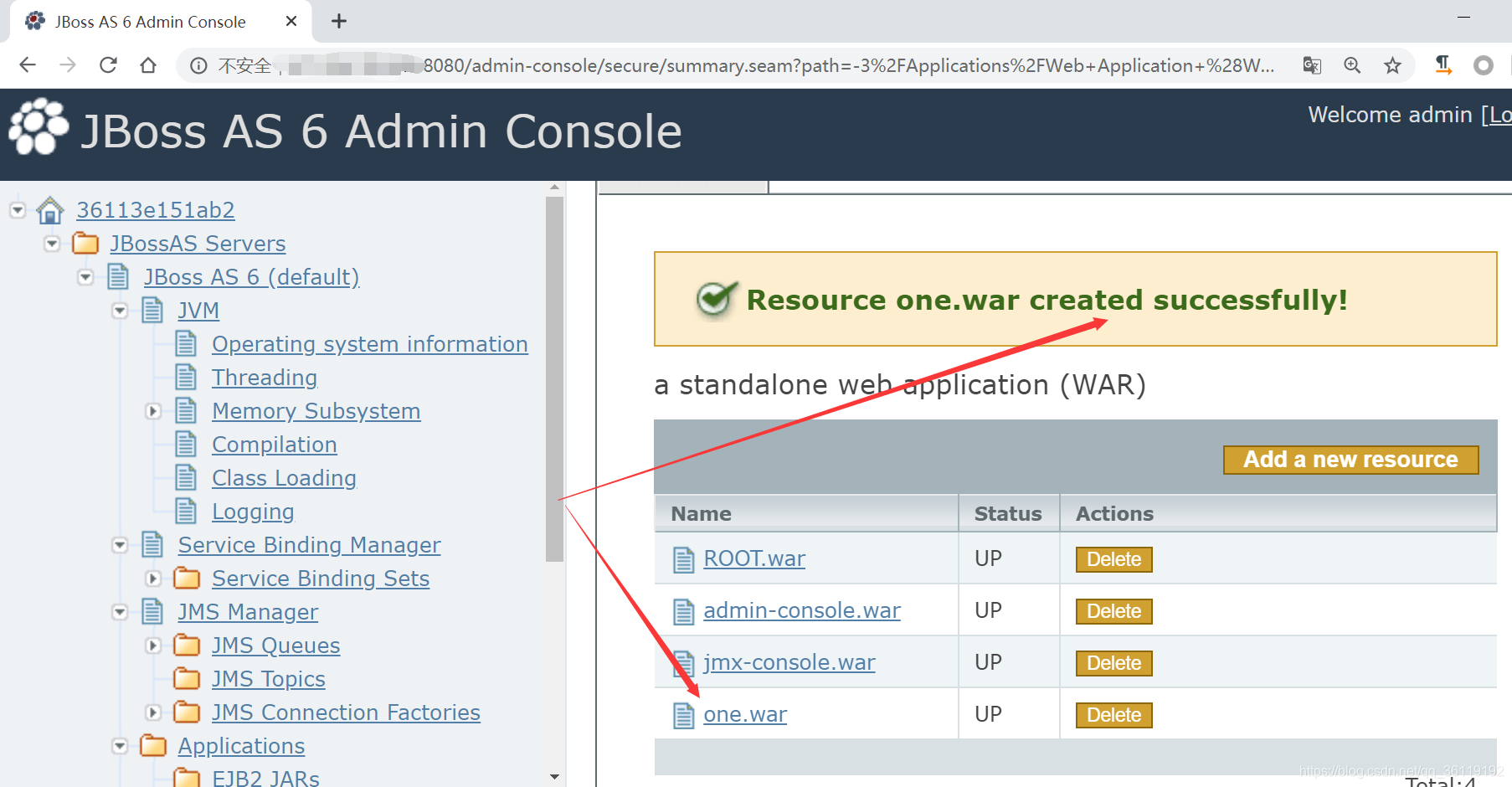
Task: Expand the JMS Queues node
Action: (153, 646)
